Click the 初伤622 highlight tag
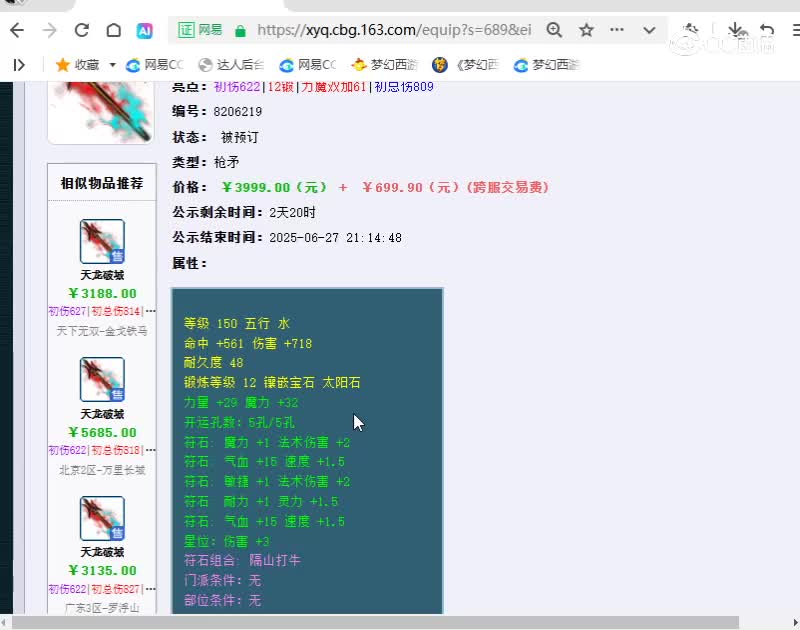 click(237, 87)
